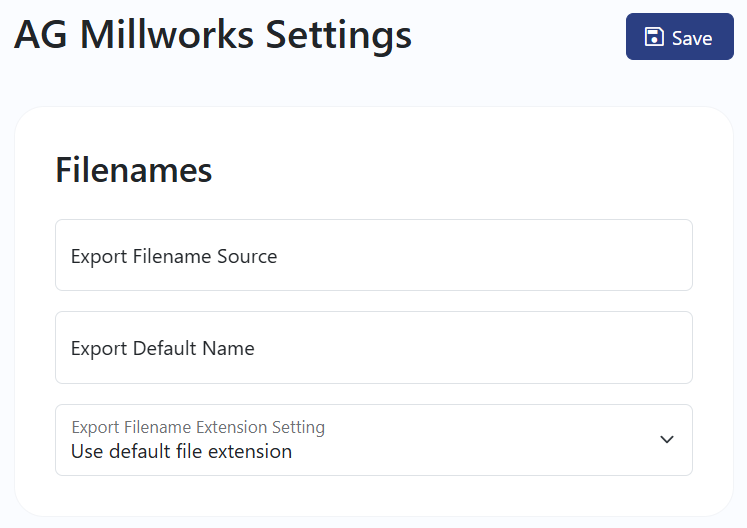This screenshot has width=747, height=528.
Task: Click the AG Millworks Settings page title
Action: [212, 36]
